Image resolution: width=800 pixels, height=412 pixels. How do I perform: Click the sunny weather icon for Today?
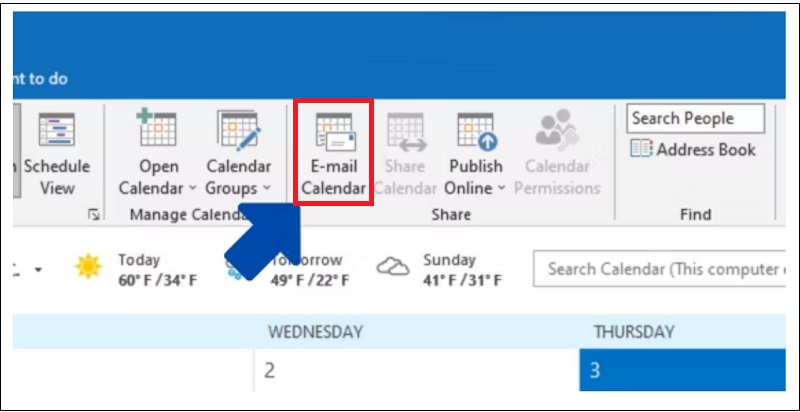coord(89,267)
